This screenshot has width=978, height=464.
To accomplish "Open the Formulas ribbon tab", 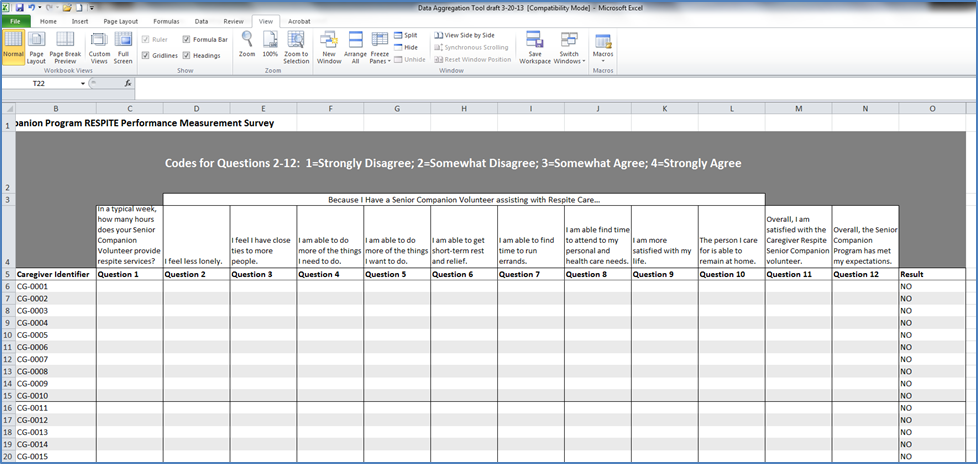I will (x=168, y=20).
